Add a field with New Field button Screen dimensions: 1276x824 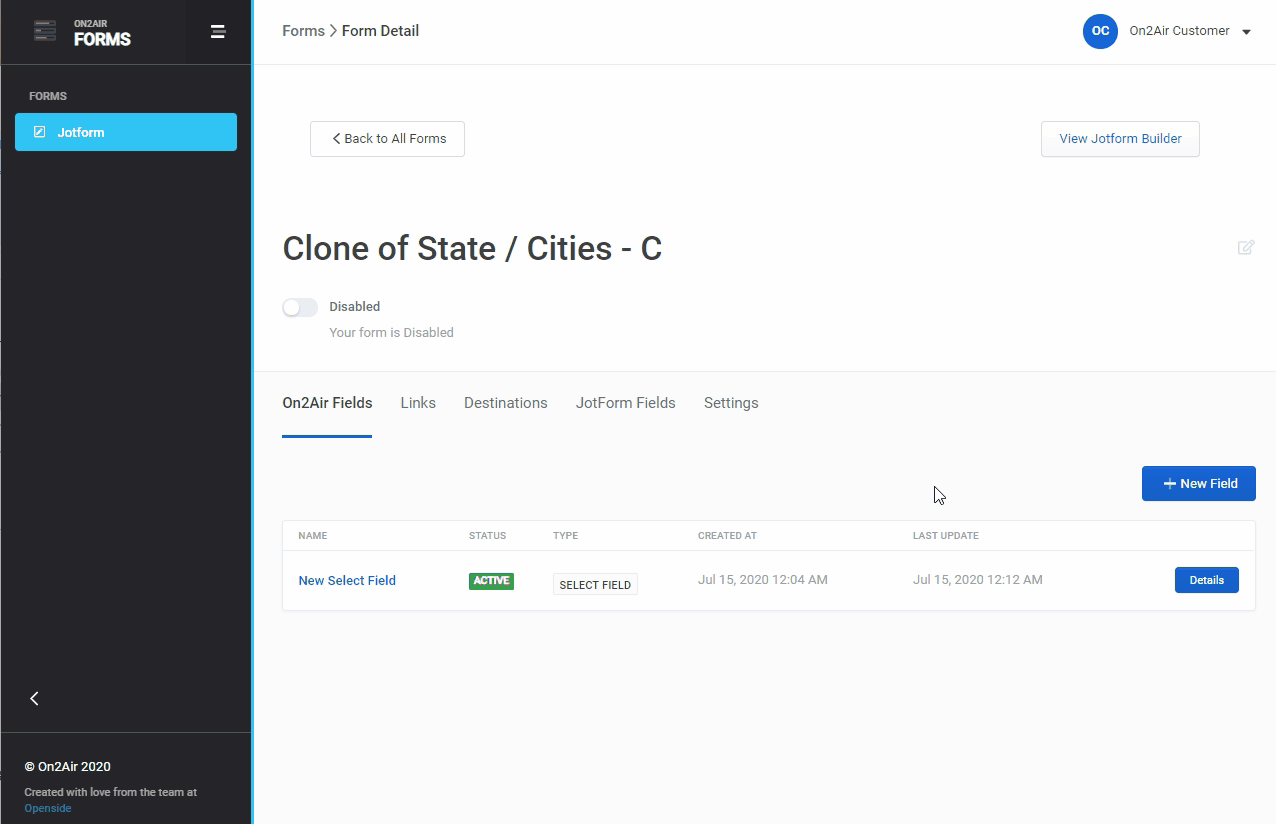pos(1198,484)
